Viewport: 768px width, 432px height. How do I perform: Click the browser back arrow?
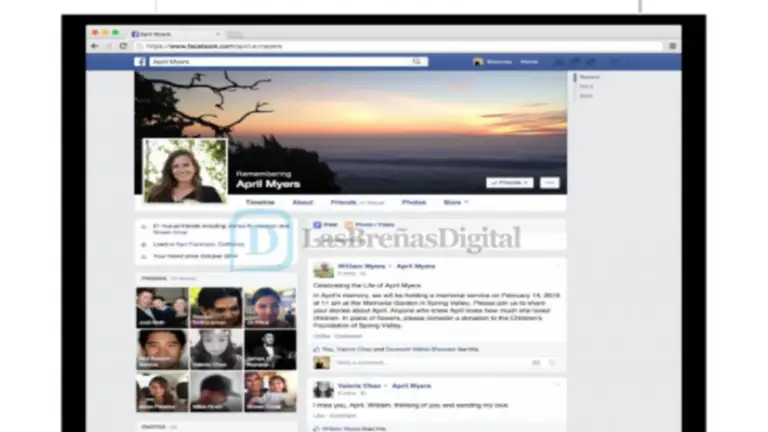[95, 46]
